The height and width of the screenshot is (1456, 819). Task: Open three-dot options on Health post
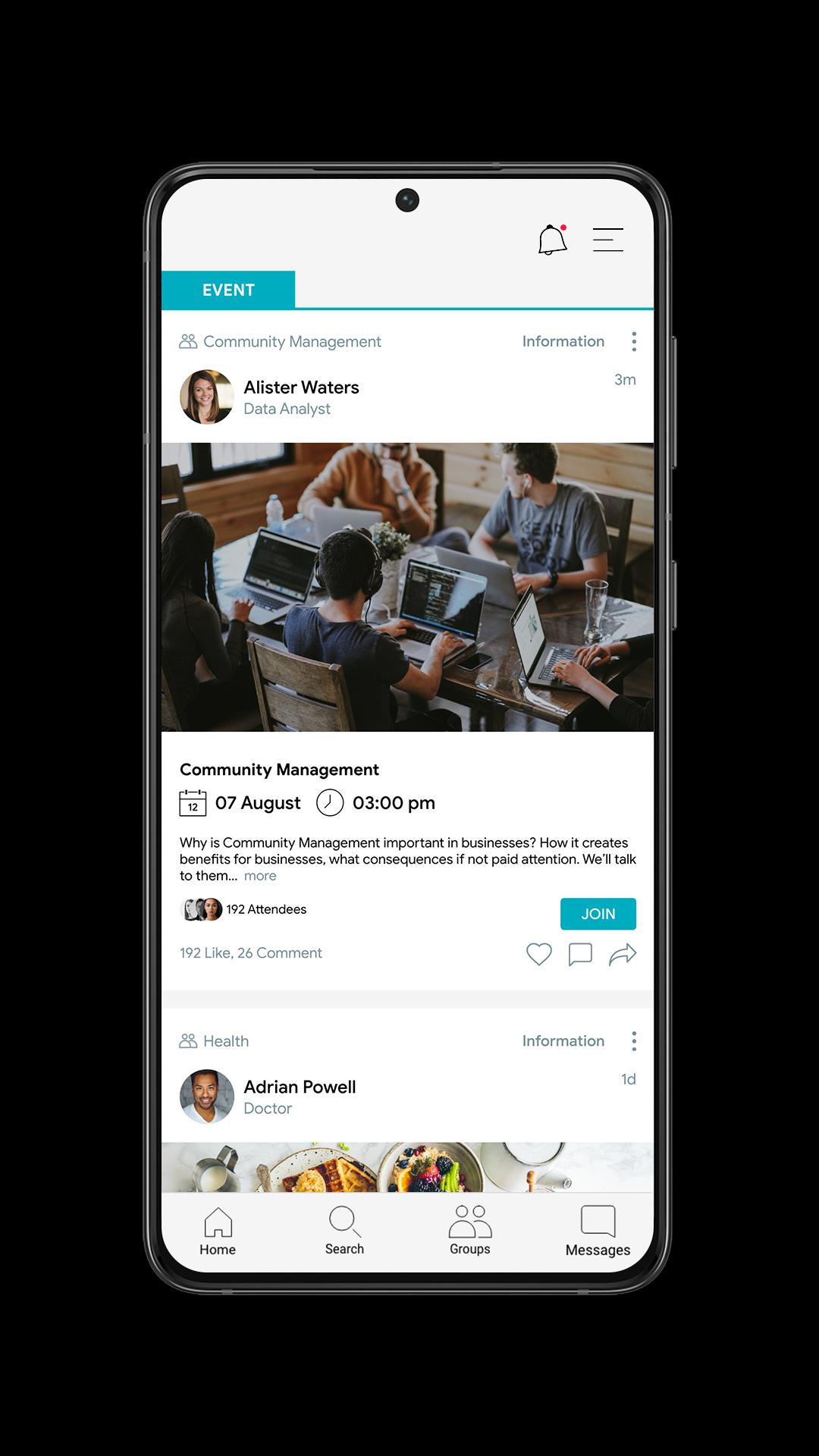[634, 1041]
